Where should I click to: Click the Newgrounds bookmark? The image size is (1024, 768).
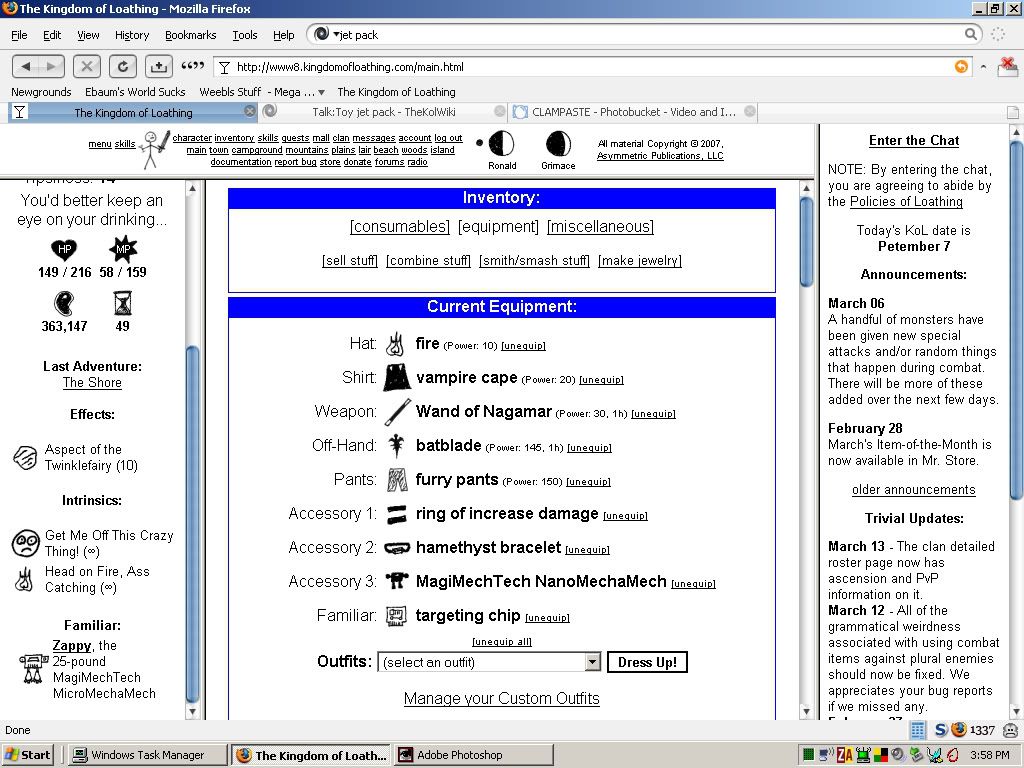[x=41, y=92]
